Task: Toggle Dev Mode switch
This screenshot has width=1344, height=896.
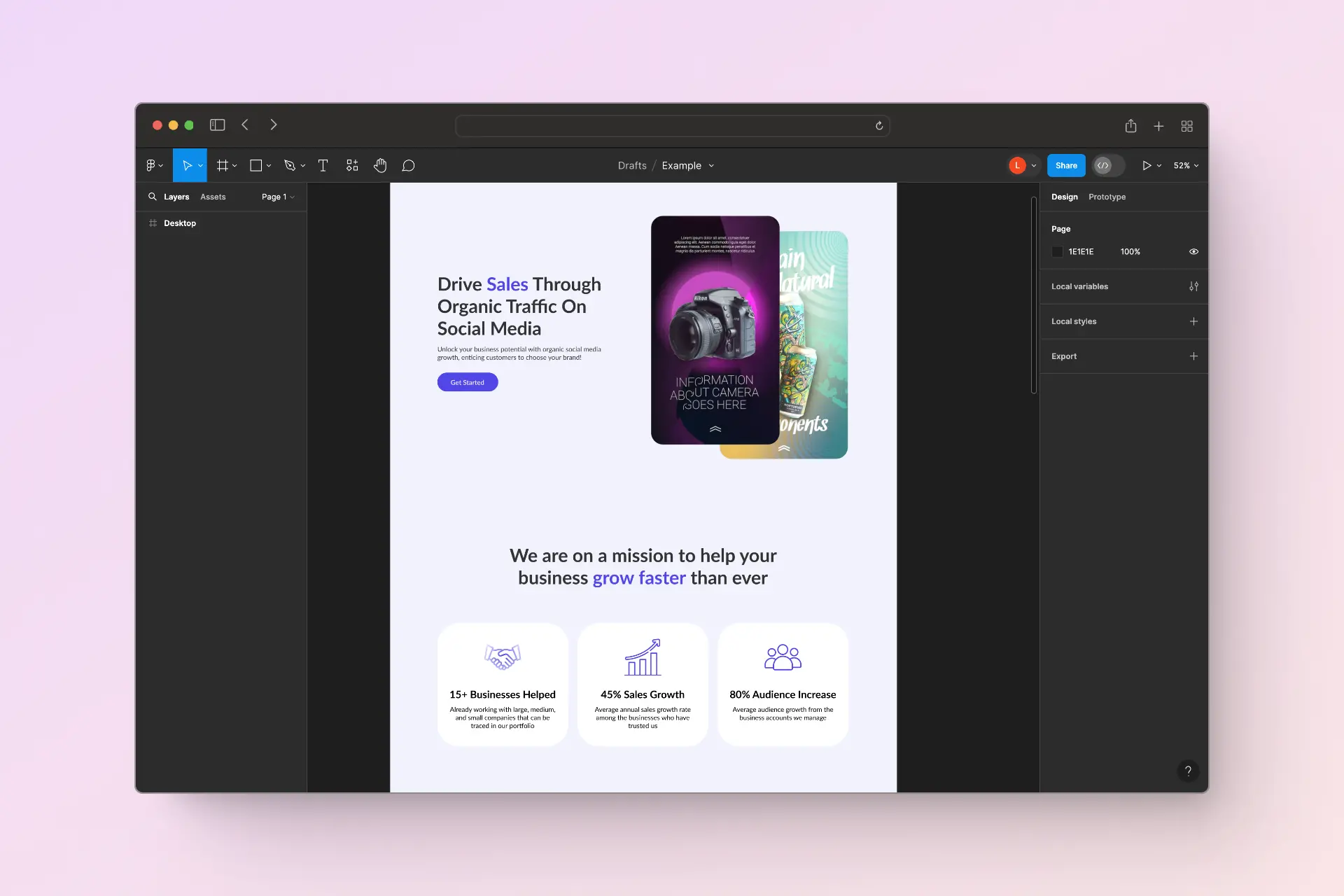Action: (x=1109, y=166)
